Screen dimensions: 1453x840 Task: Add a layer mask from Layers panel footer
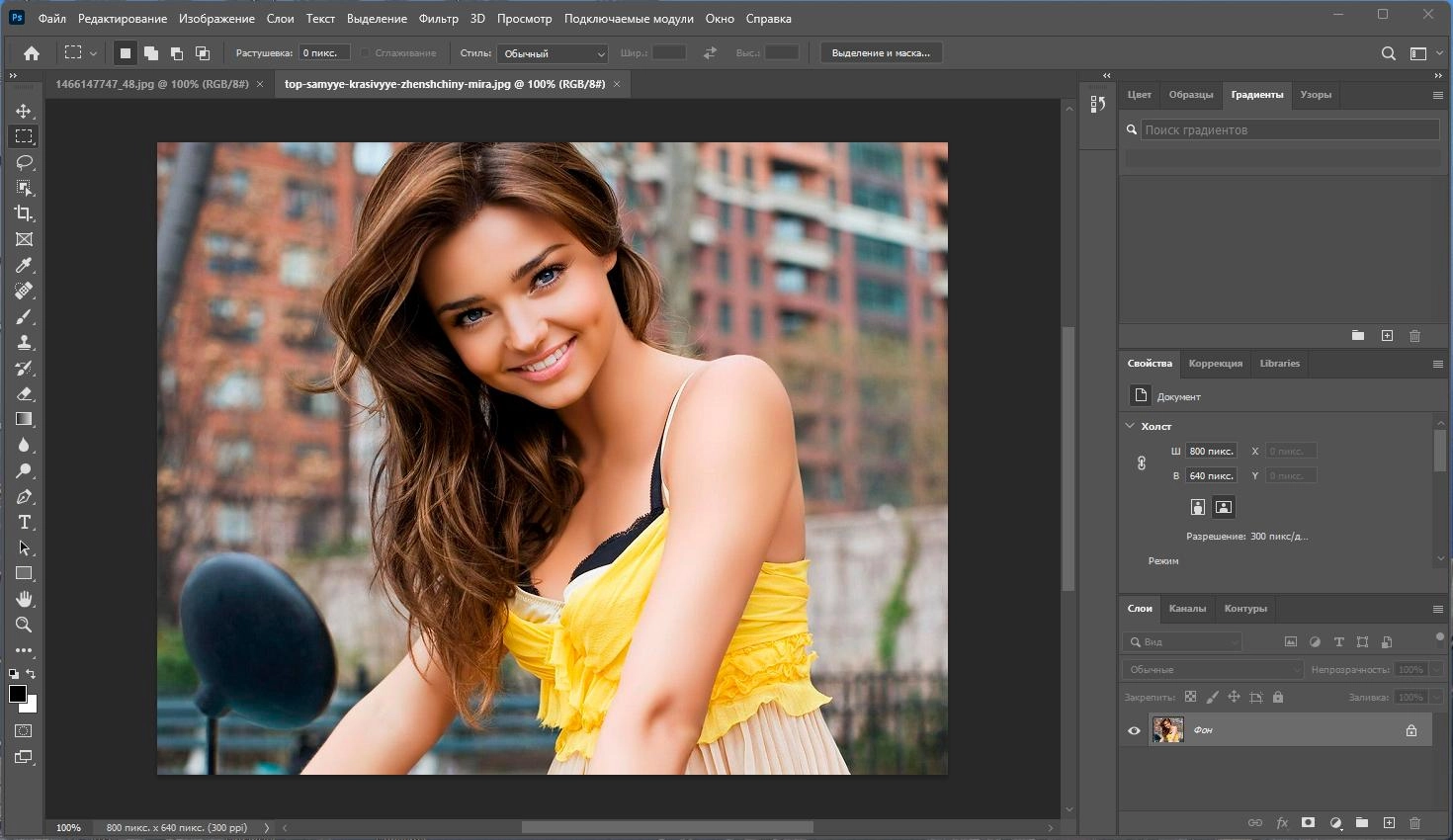click(x=1308, y=822)
